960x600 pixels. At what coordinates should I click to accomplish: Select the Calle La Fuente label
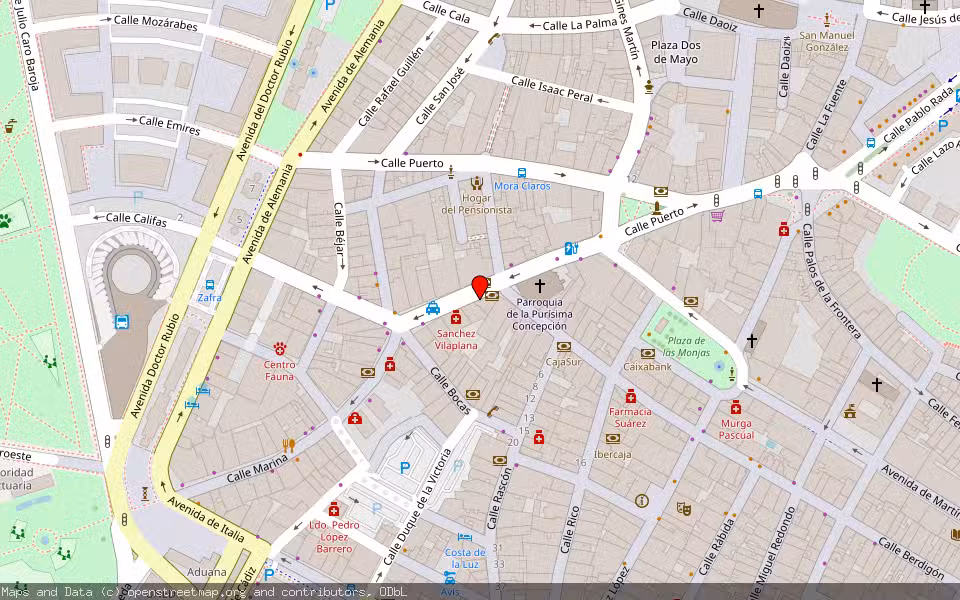(826, 114)
